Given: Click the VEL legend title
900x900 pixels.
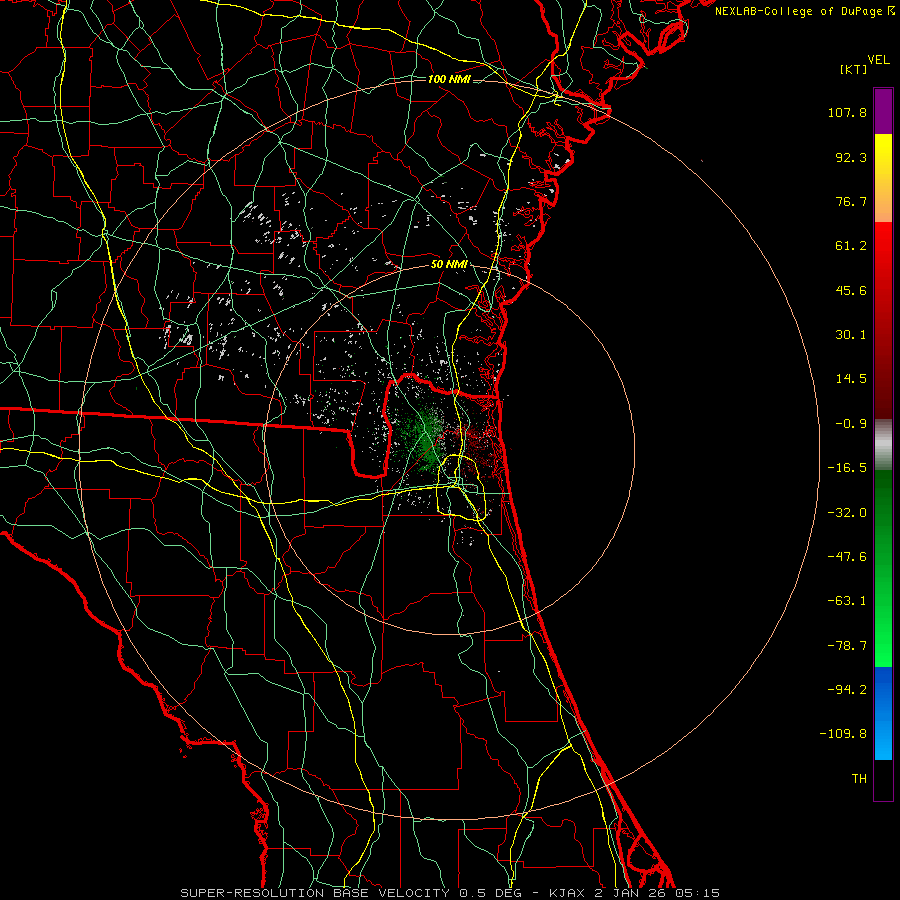Looking at the screenshot, I should [878, 60].
